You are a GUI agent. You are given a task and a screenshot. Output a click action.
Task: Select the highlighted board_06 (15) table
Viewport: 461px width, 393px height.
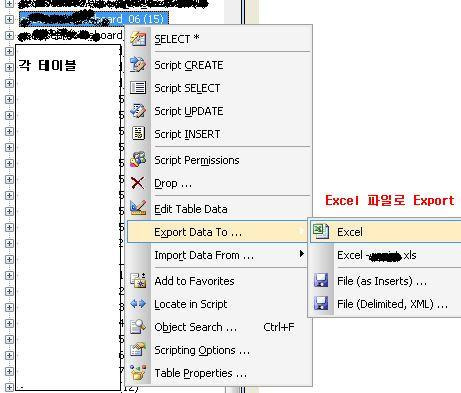point(94,19)
